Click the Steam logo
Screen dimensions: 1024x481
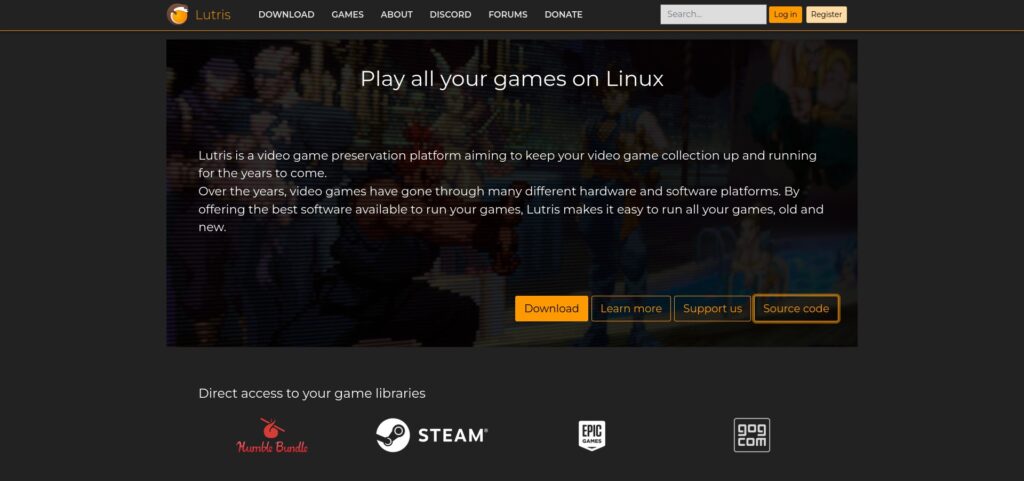click(x=432, y=435)
